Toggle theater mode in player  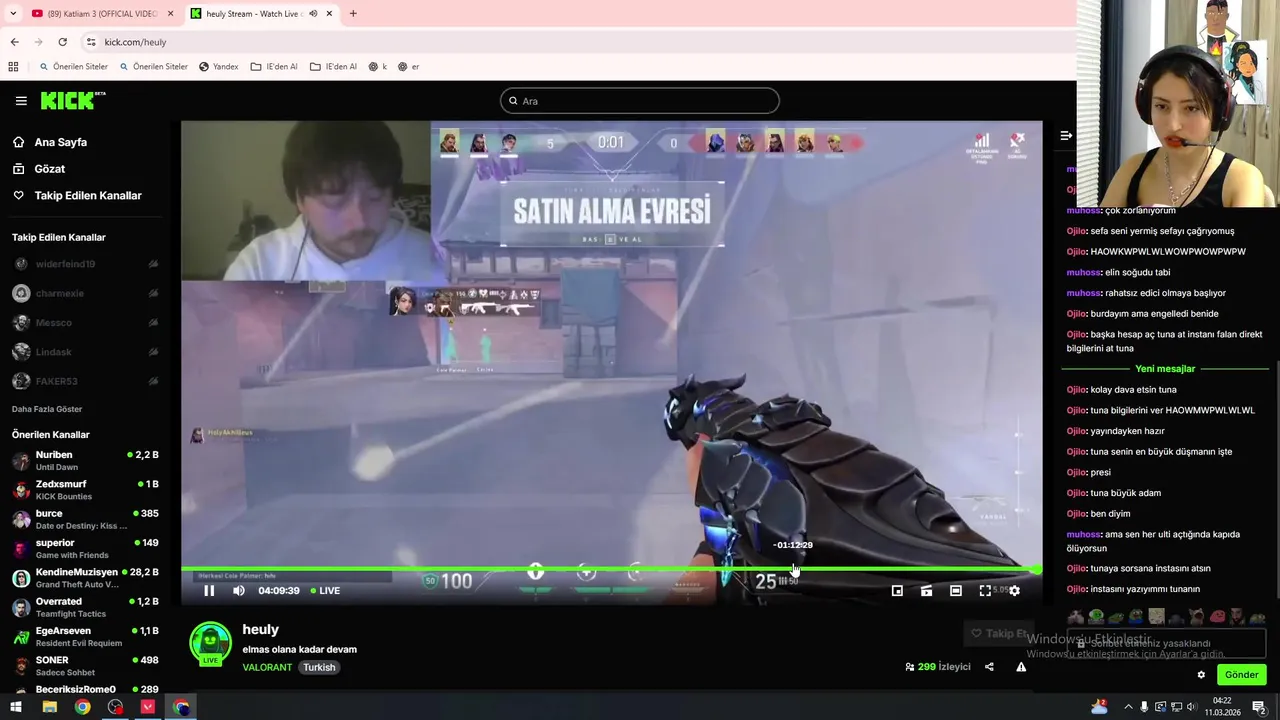pos(956,591)
